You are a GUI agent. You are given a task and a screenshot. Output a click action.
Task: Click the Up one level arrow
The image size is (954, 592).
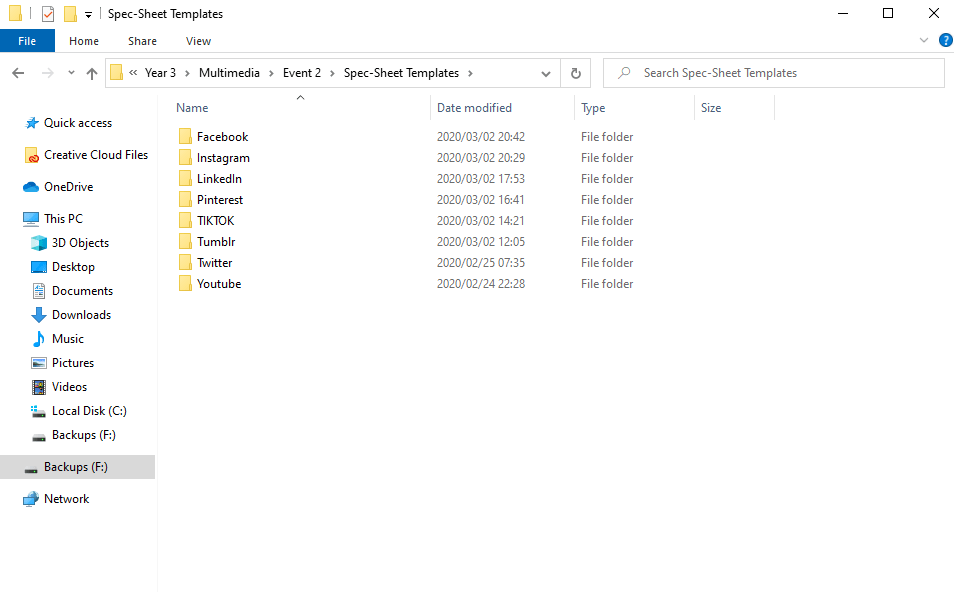point(92,73)
